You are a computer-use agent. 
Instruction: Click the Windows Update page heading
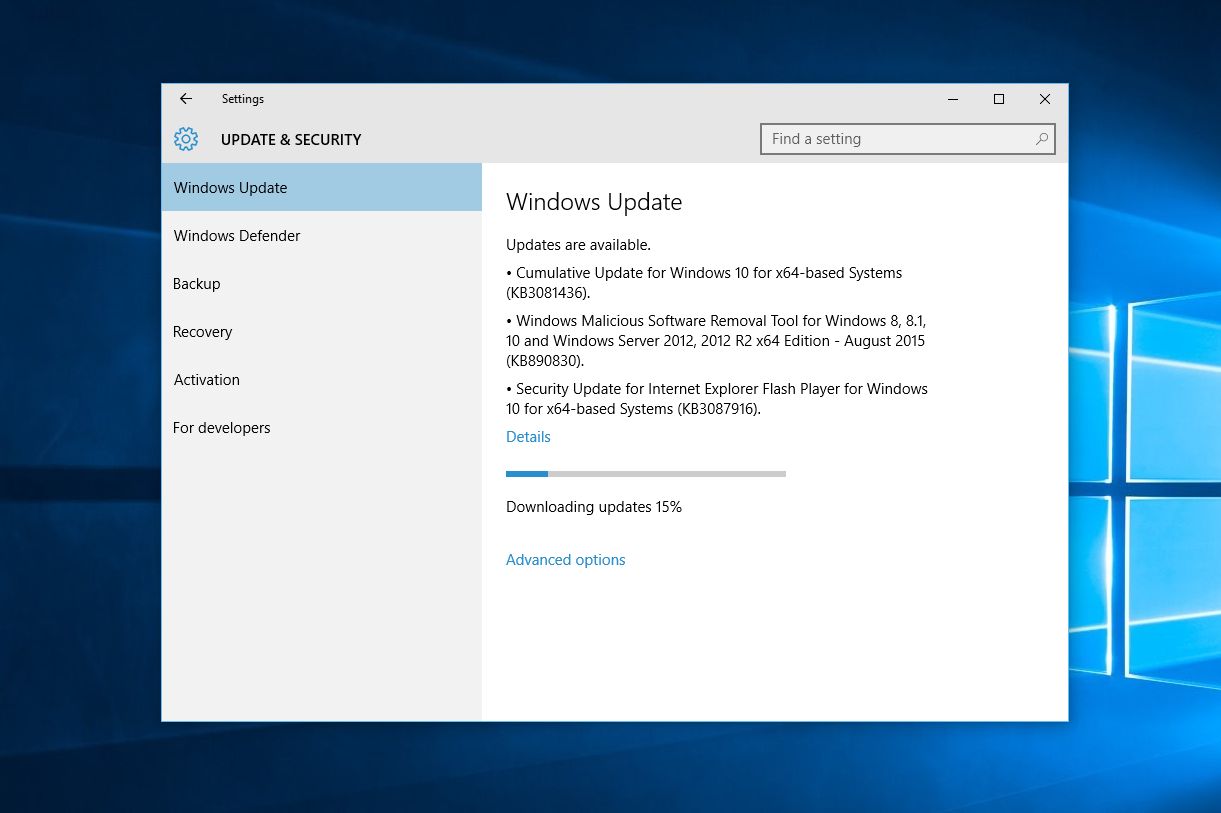(x=594, y=202)
